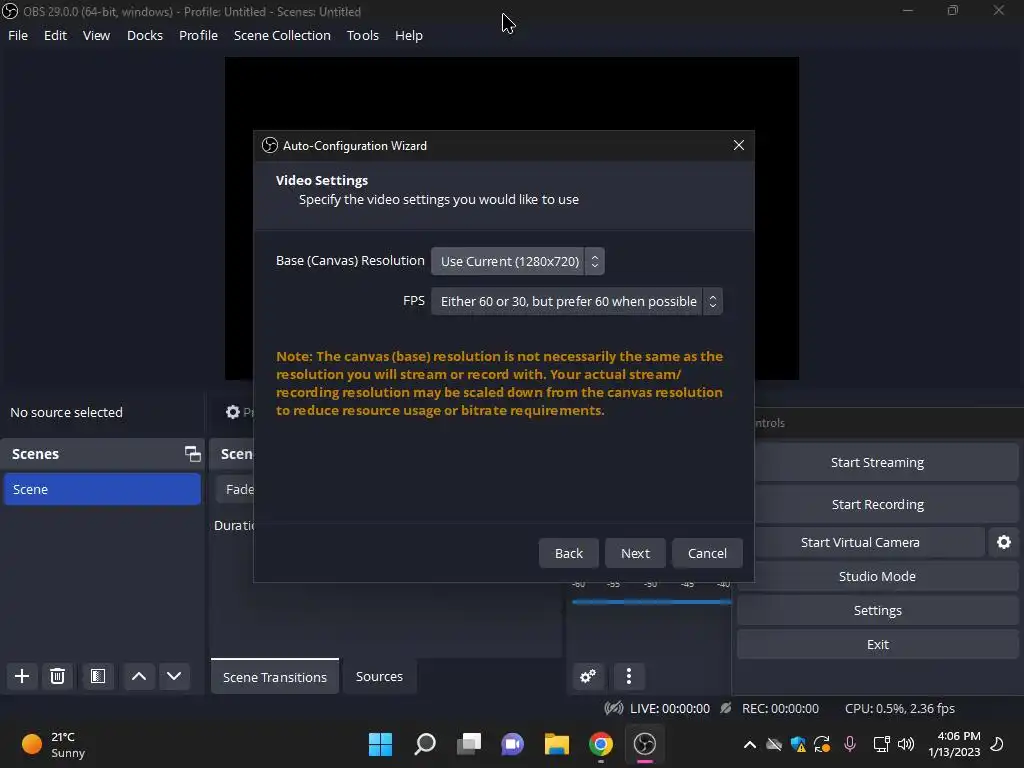Open the Scene Collection menu
The height and width of the screenshot is (768, 1024).
[282, 35]
